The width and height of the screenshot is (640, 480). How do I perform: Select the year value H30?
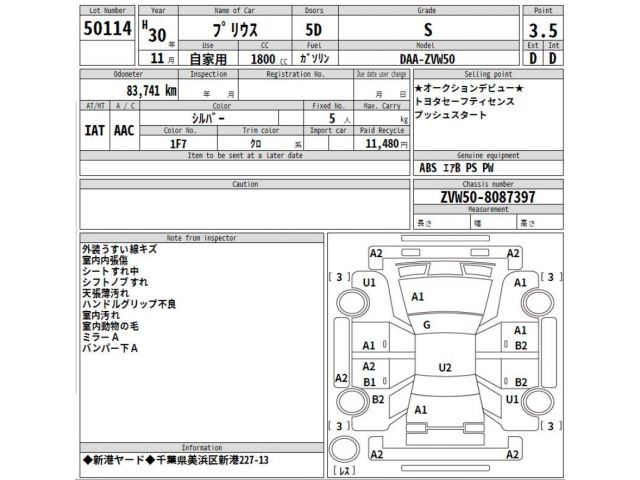(154, 32)
